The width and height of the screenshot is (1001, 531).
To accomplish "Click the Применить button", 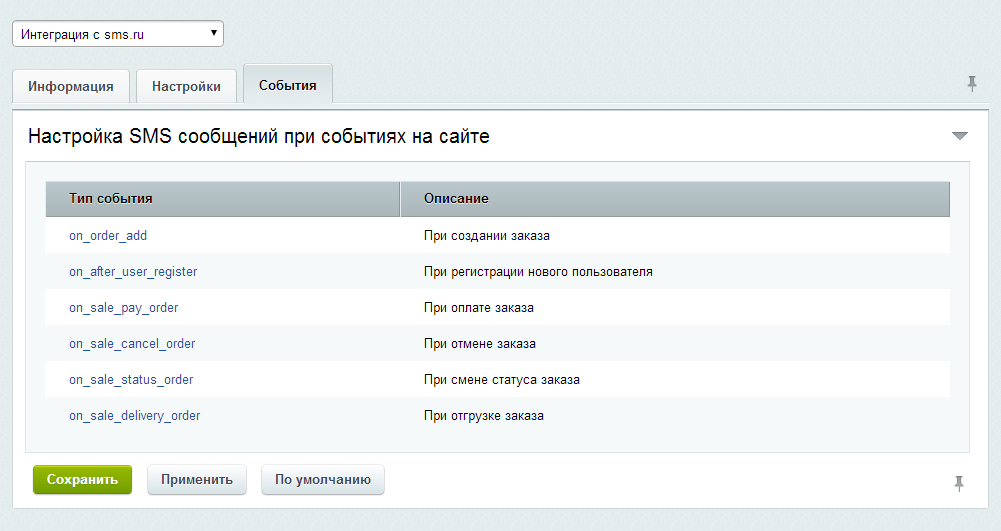I will (x=197, y=480).
